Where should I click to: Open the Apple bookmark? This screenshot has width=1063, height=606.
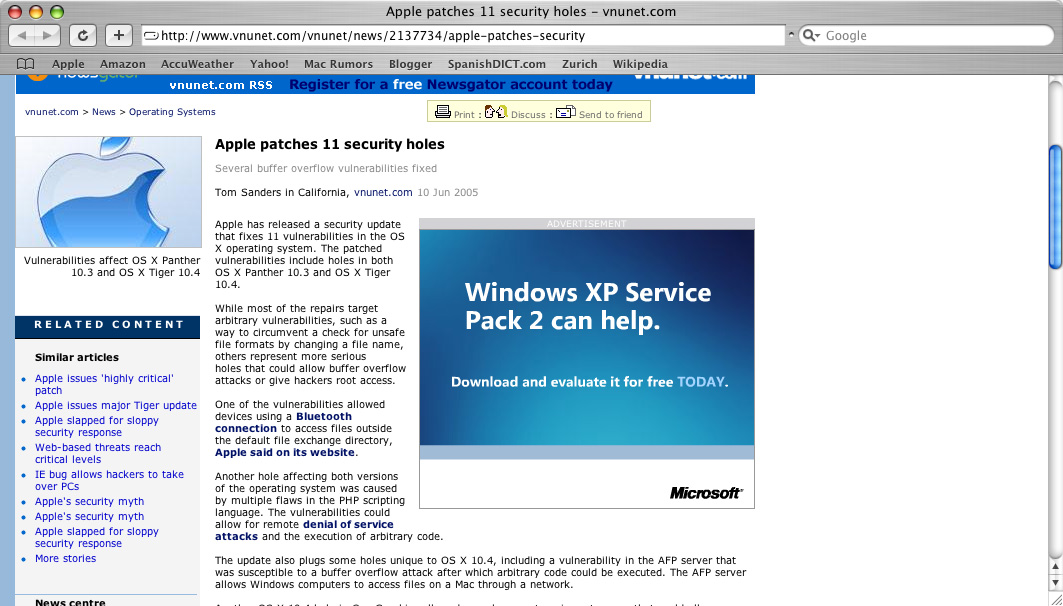(x=68, y=64)
